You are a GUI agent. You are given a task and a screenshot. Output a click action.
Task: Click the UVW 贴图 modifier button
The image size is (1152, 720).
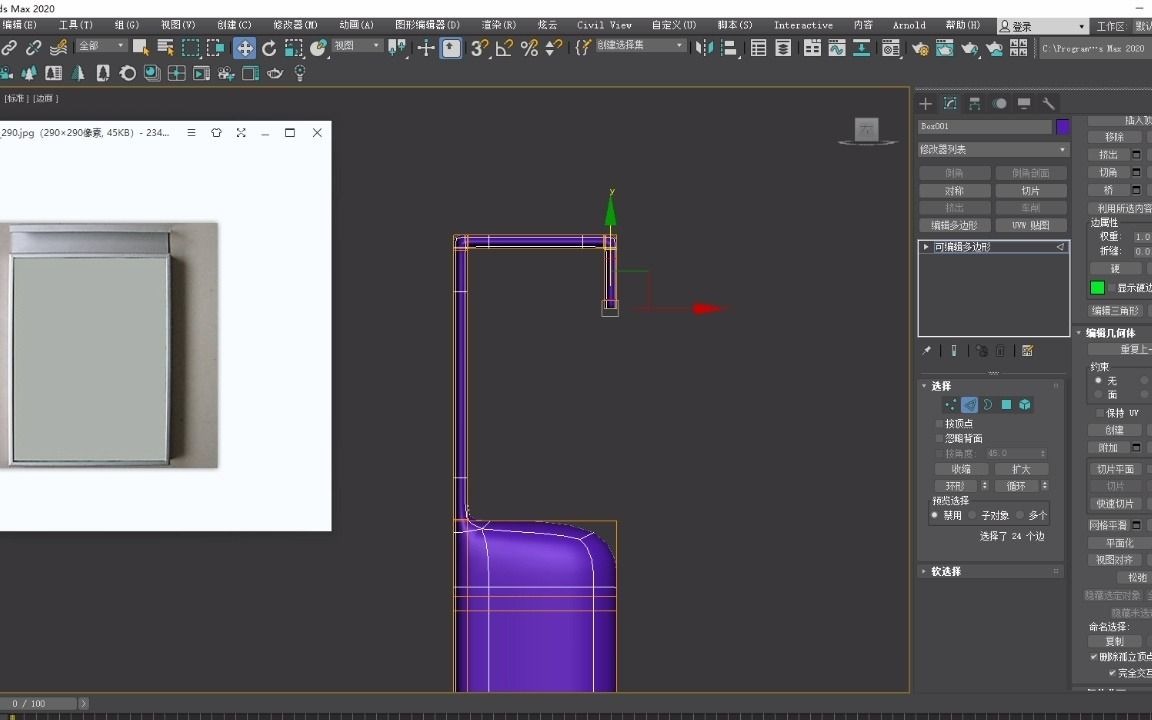click(x=1031, y=225)
